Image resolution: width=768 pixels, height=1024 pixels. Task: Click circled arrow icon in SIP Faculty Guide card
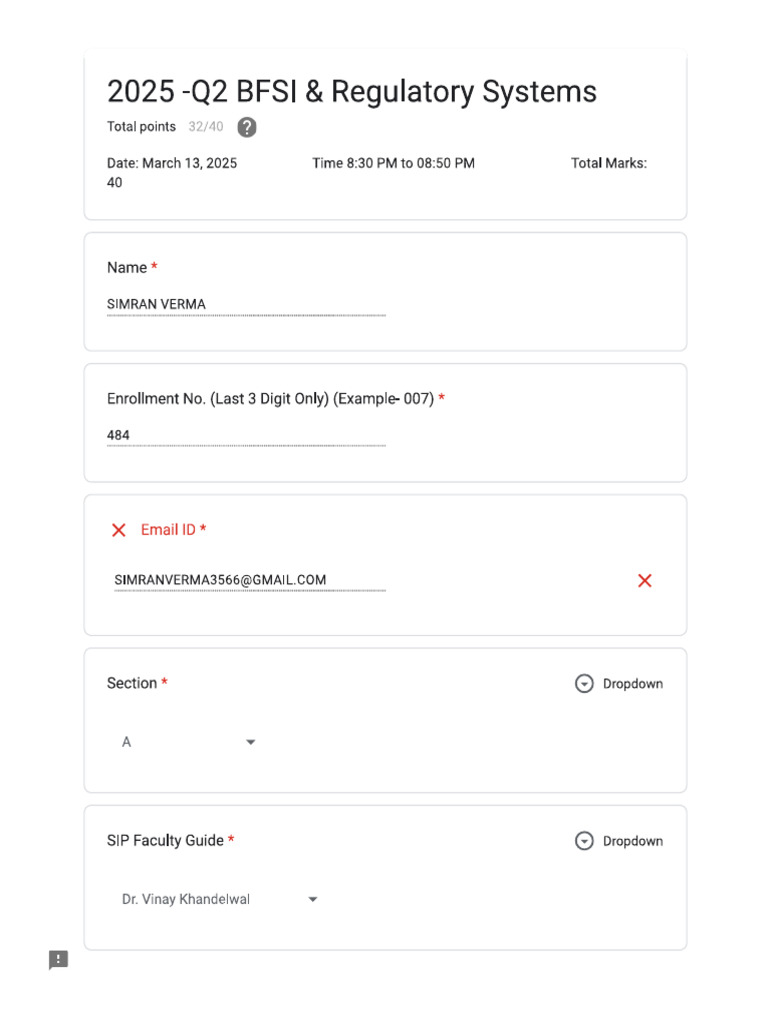(584, 841)
